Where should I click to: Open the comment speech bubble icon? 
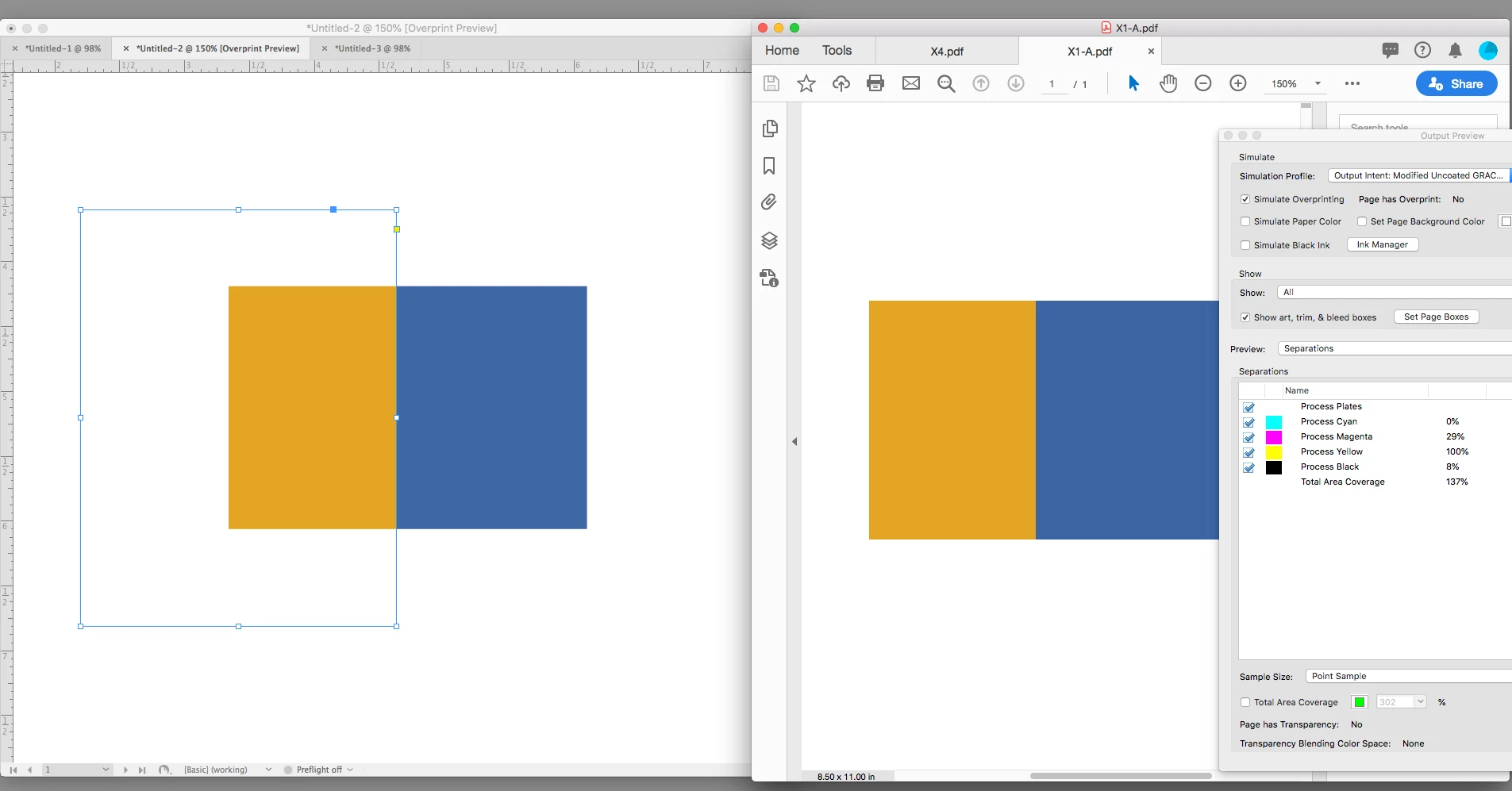tap(1391, 51)
